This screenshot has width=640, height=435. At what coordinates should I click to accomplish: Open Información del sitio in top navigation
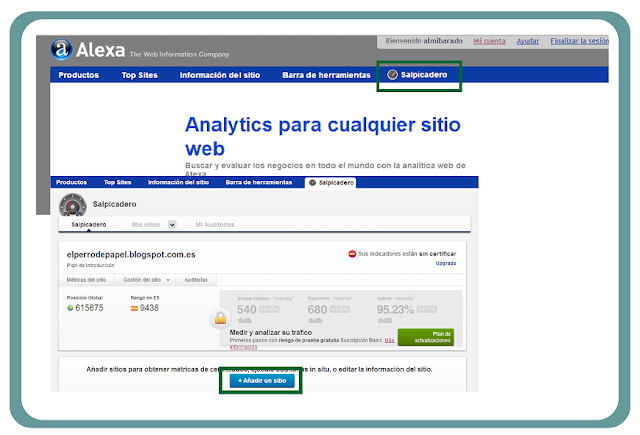(220, 75)
